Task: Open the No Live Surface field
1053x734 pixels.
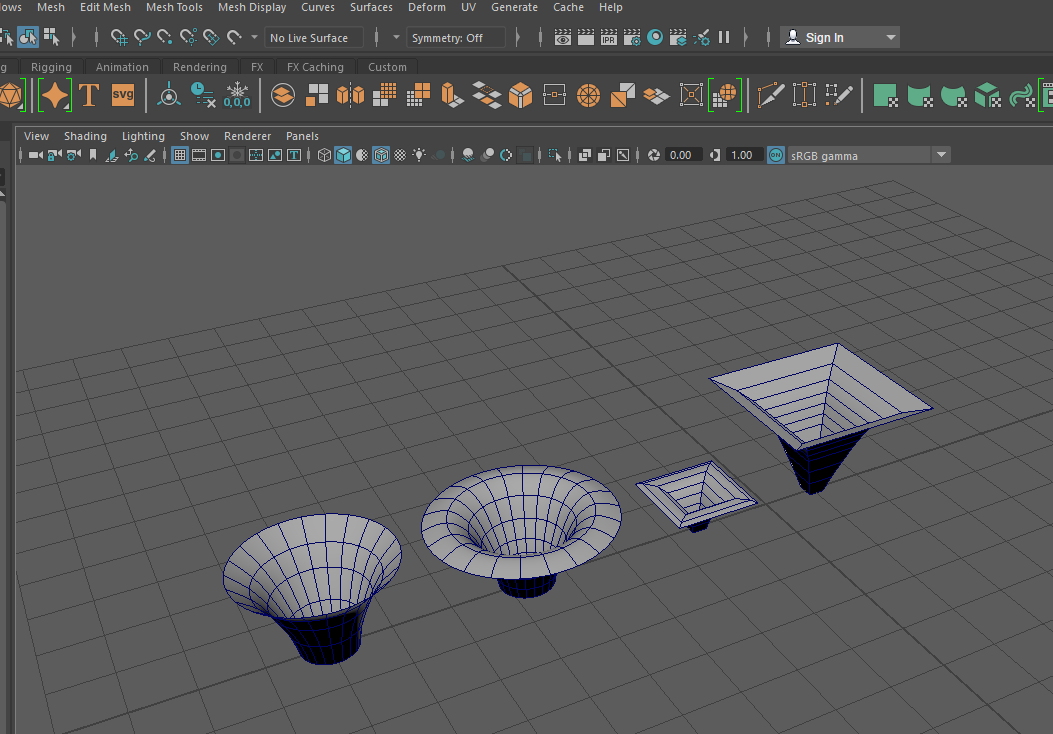Action: 314,38
